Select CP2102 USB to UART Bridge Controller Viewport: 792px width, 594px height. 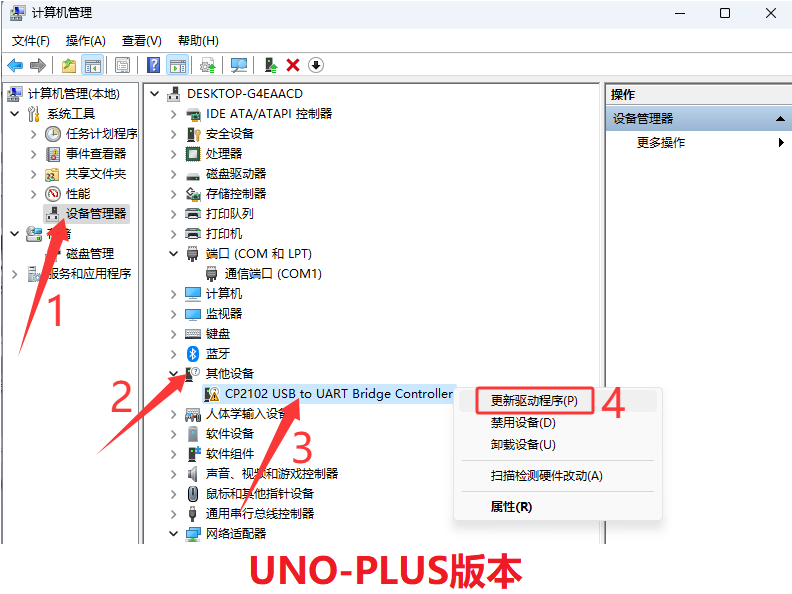pos(339,393)
